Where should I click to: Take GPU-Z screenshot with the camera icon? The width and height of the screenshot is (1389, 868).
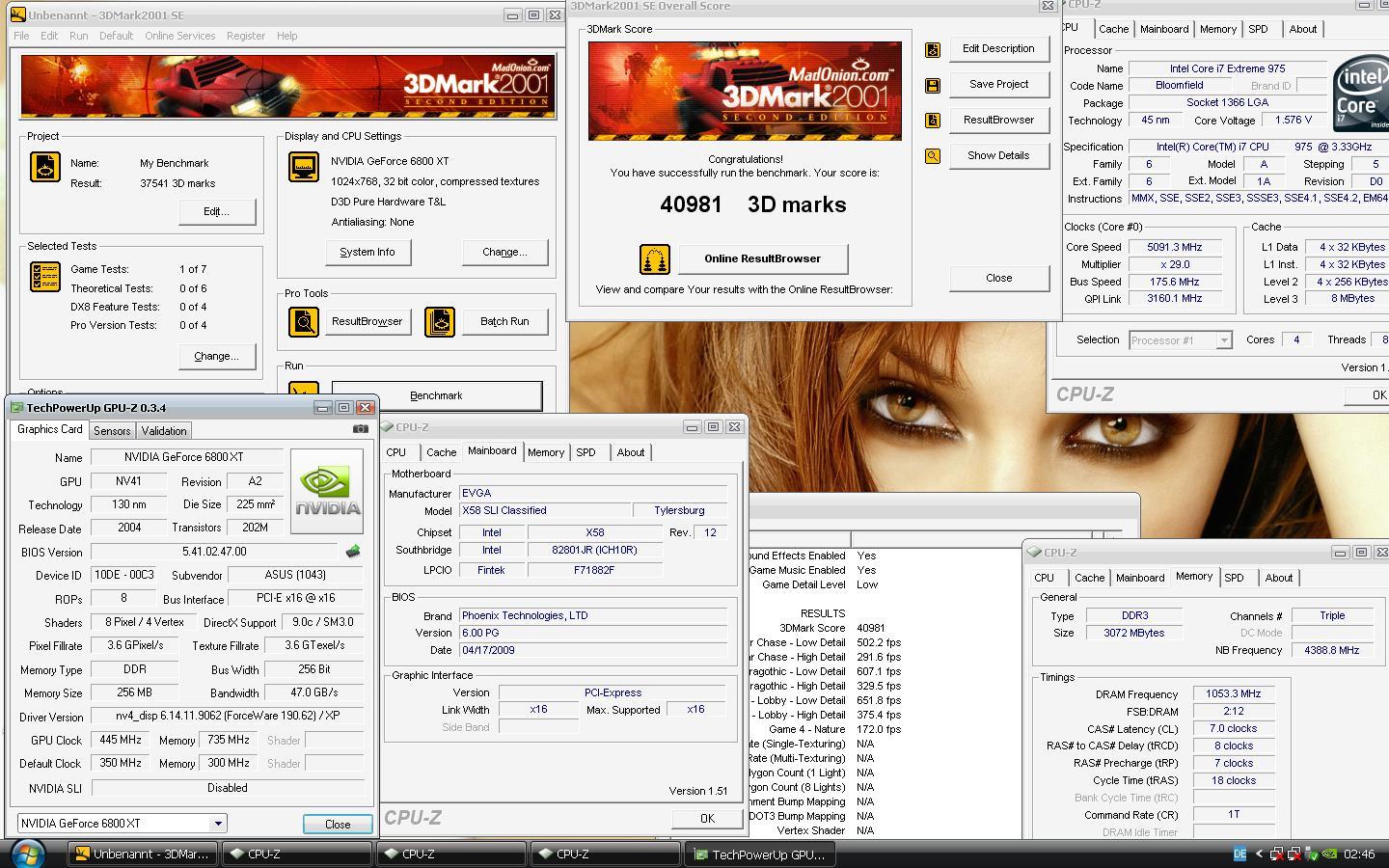click(x=360, y=429)
